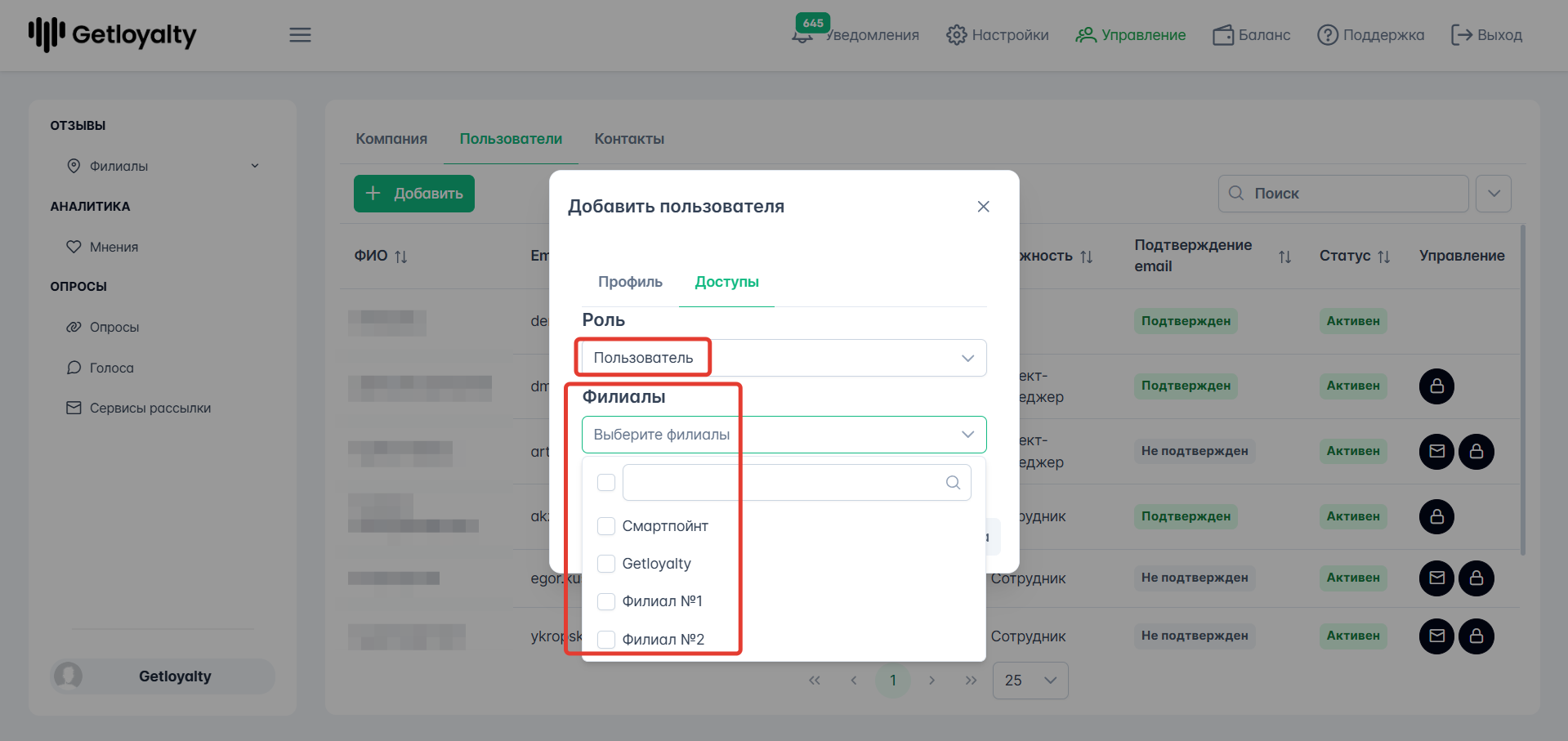1568x741 pixels.
Task: Switch to the Контакты tab
Action: [629, 139]
